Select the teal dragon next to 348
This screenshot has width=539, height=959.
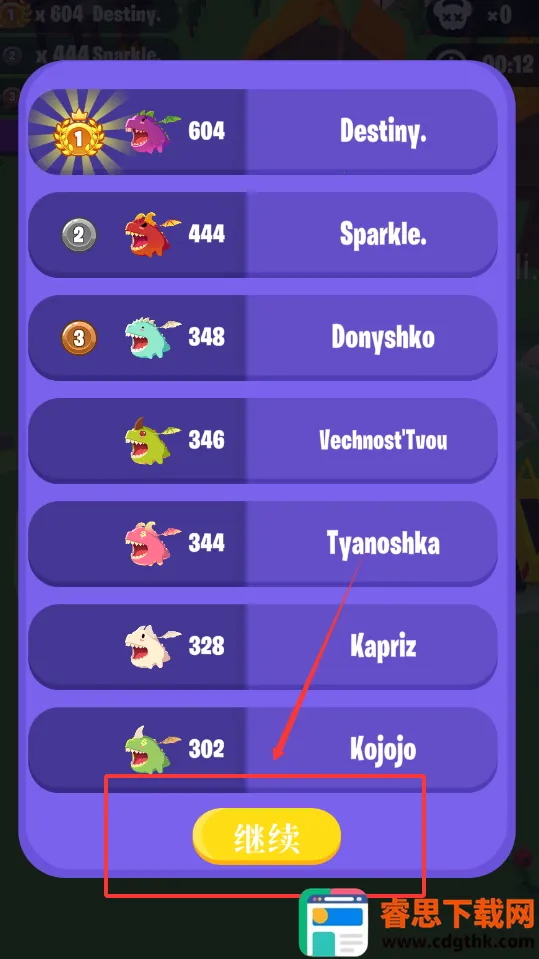point(152,337)
